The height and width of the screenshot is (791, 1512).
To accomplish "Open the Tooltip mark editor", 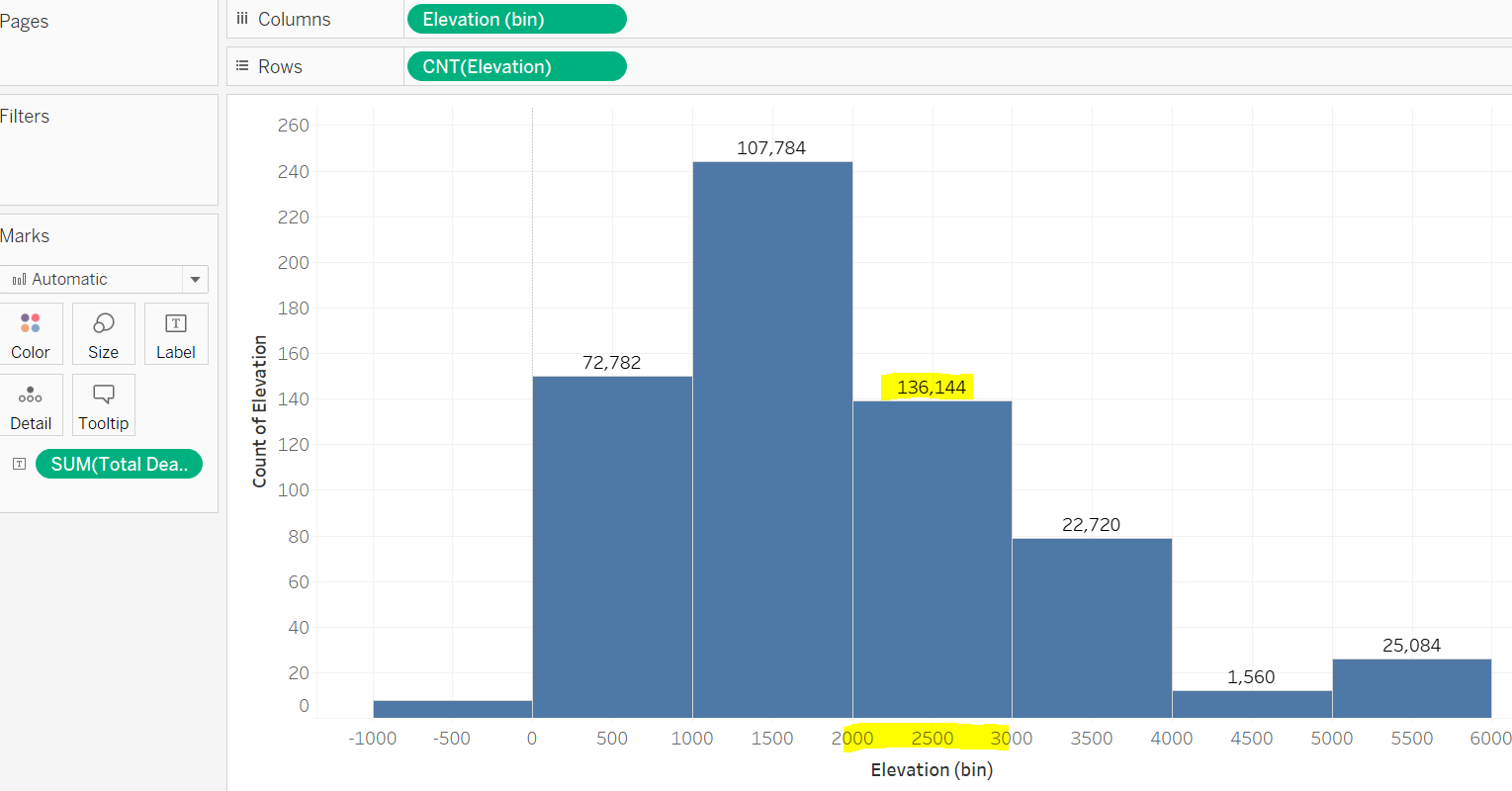I will (x=103, y=404).
